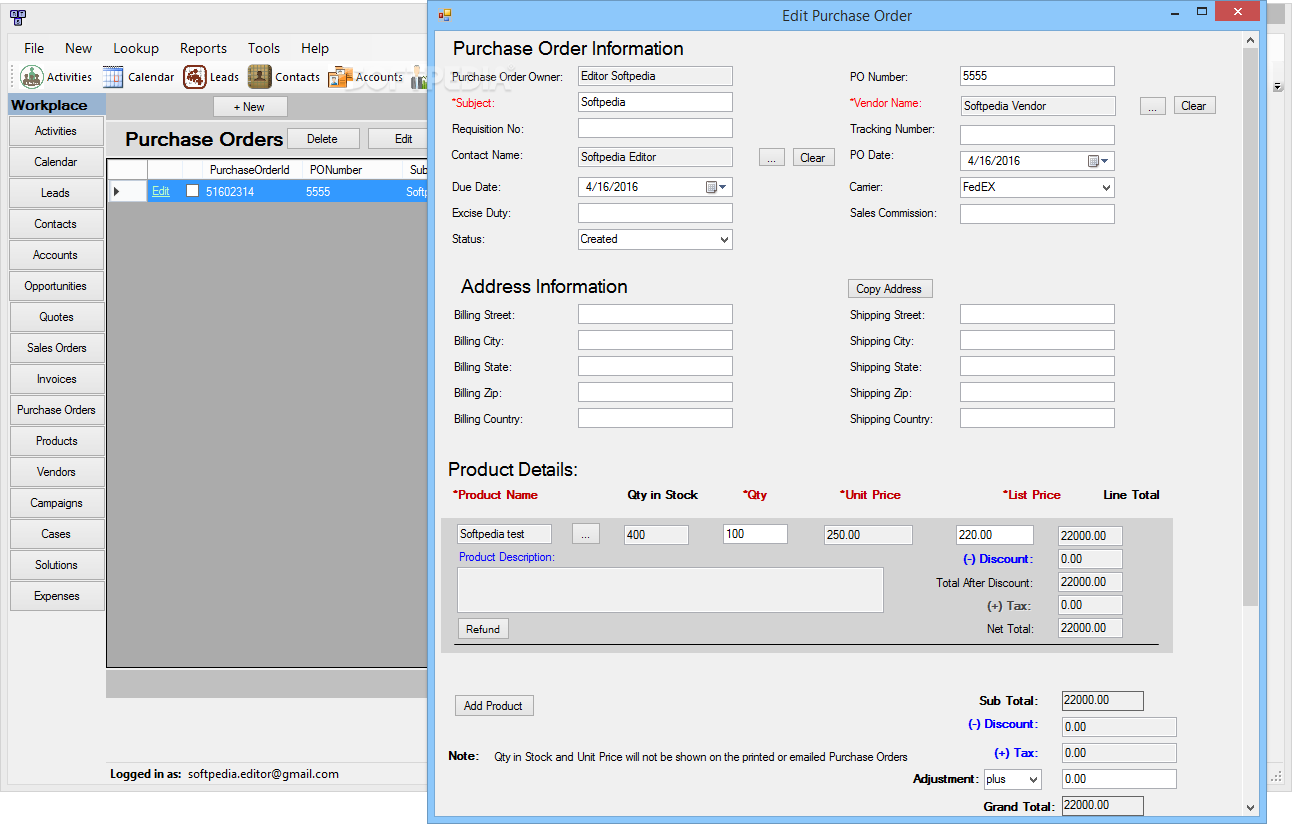Click the PO Number field
Image resolution: width=1292 pixels, height=824 pixels.
[1037, 76]
